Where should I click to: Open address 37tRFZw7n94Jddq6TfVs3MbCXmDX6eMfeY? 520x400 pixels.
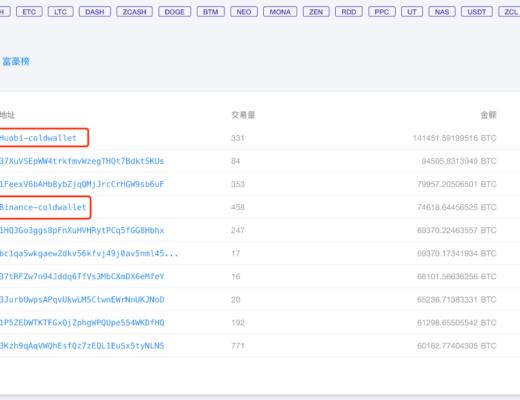[x=82, y=276]
